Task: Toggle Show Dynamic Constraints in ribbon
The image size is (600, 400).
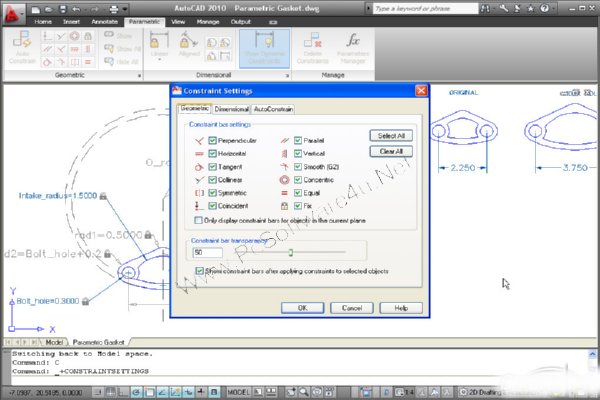Action: 264,48
